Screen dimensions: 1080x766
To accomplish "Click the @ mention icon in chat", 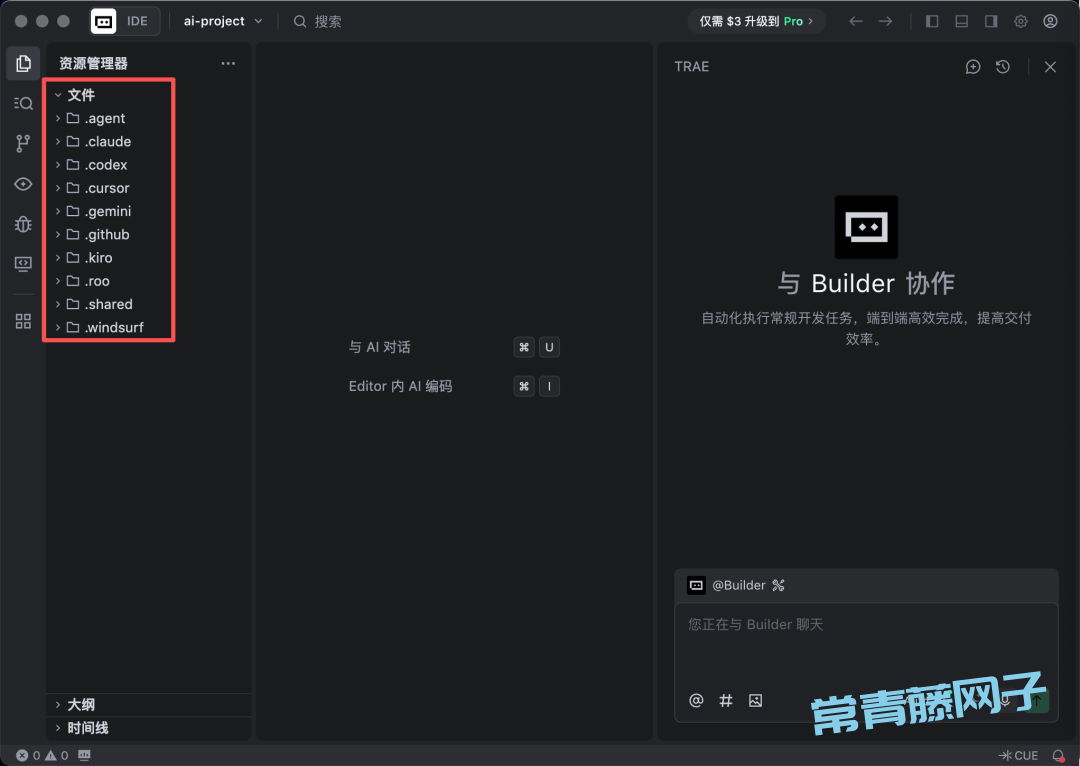I will click(697, 700).
